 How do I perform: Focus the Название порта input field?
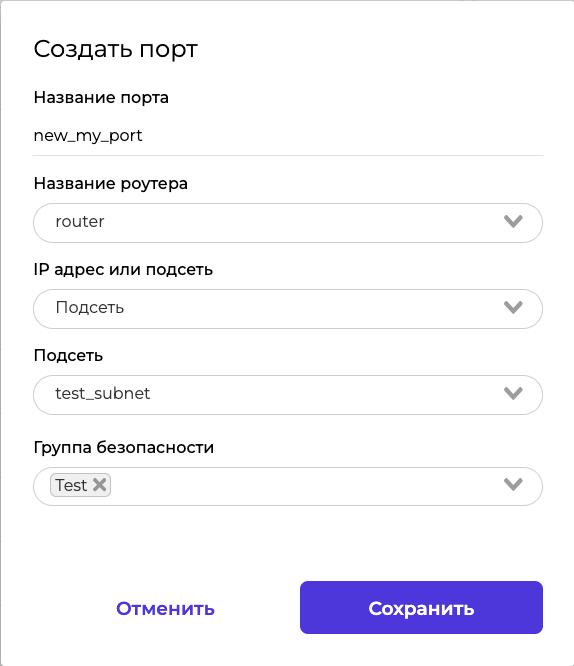click(288, 136)
